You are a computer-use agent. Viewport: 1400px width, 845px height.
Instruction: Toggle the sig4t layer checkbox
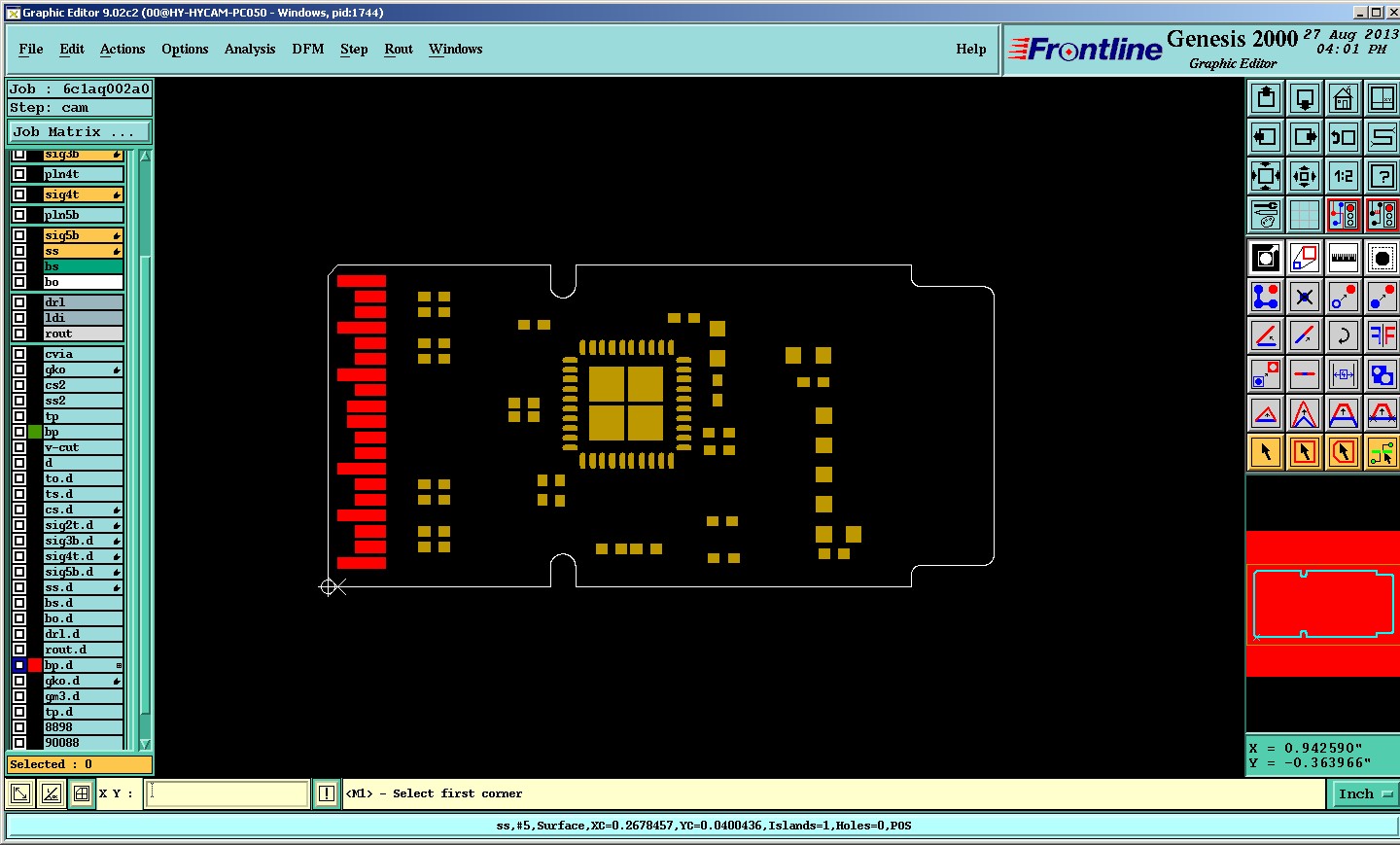tap(19, 194)
